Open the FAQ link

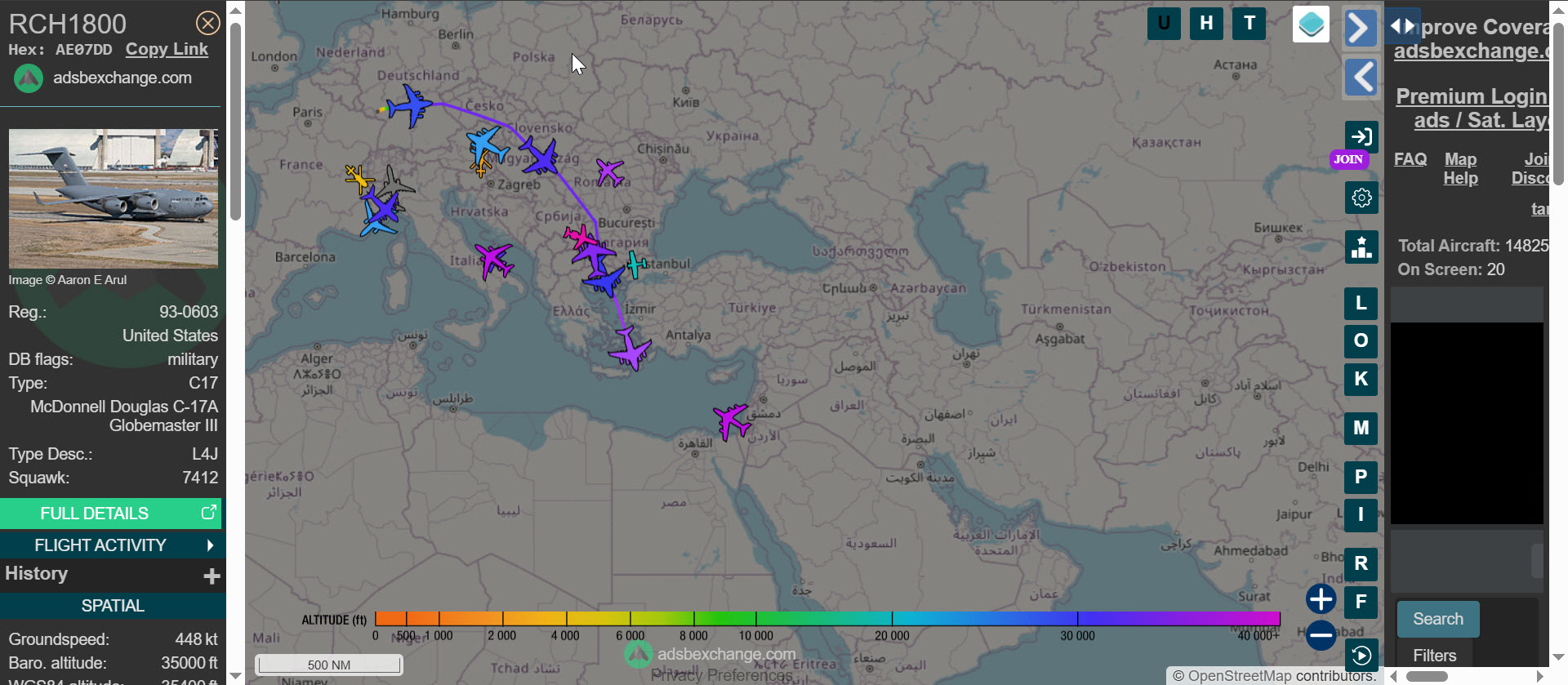coord(1410,159)
